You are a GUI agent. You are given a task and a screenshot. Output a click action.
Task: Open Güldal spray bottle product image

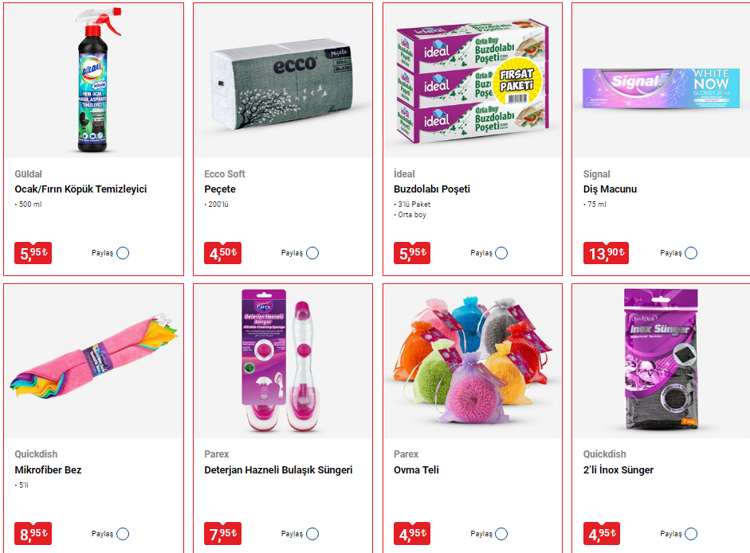coord(94,80)
